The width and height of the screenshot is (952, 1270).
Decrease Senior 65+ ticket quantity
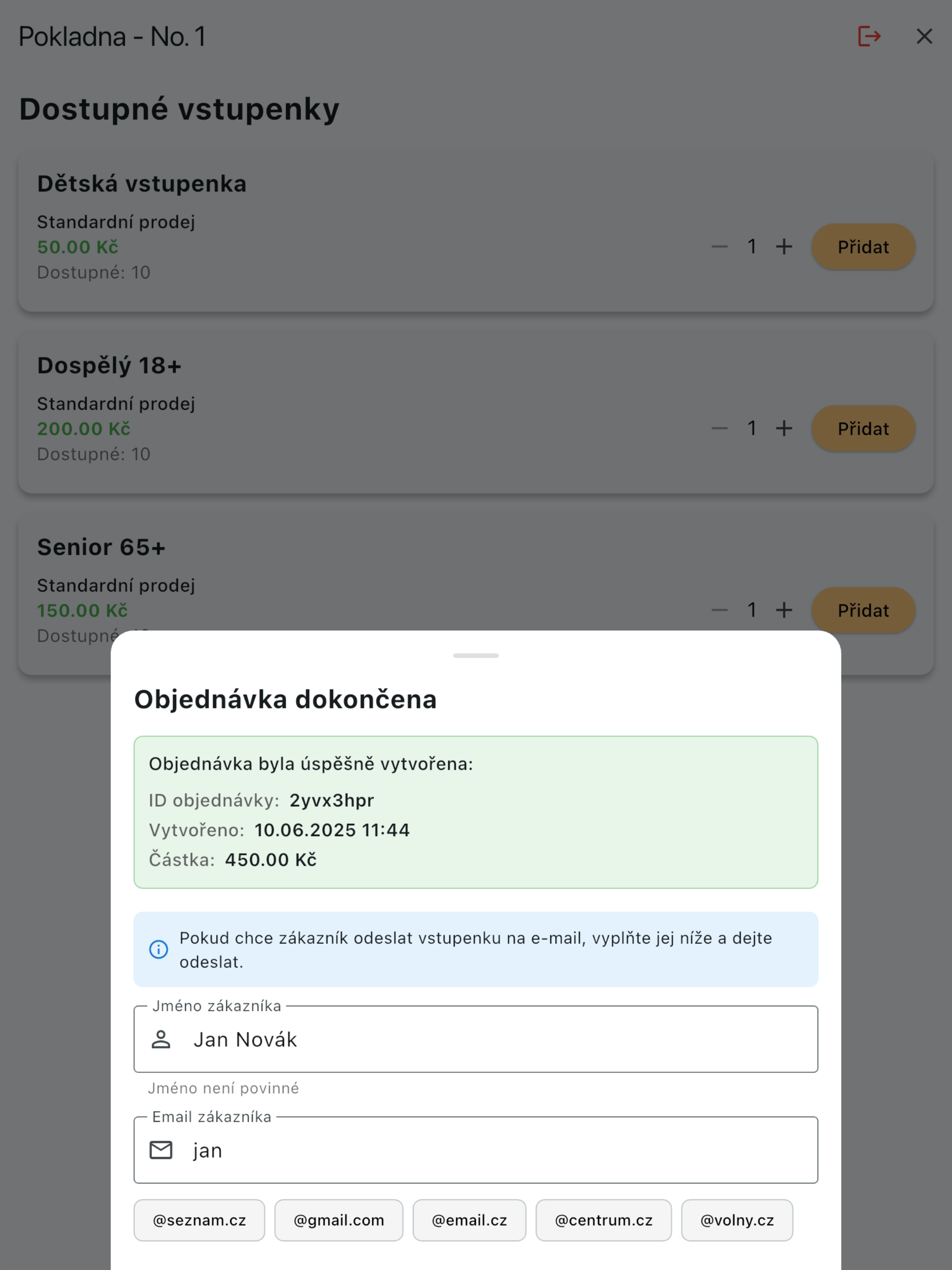(720, 610)
